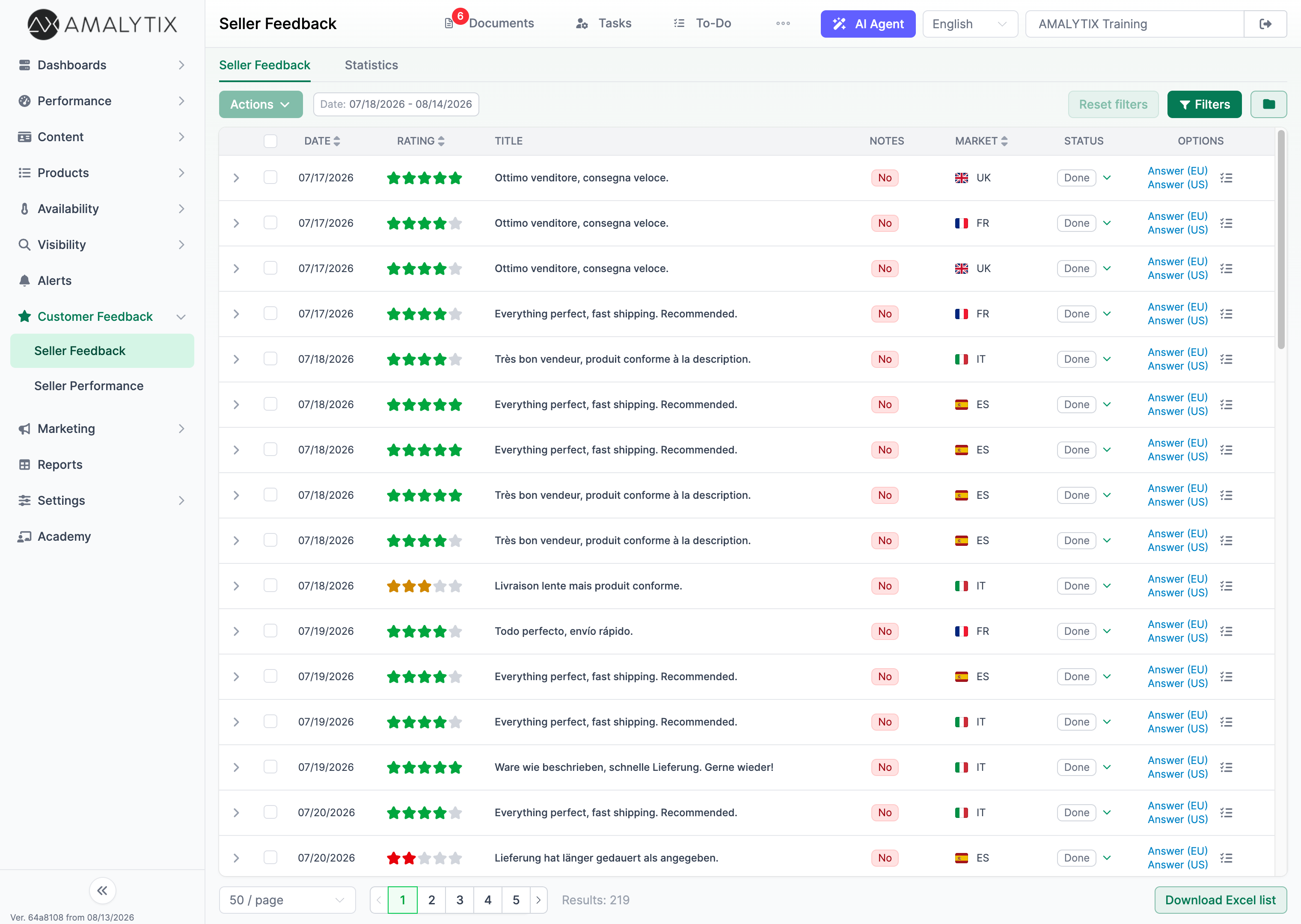Click the AMALYTIX logo
This screenshot has height=924, width=1301.
pos(102,24)
